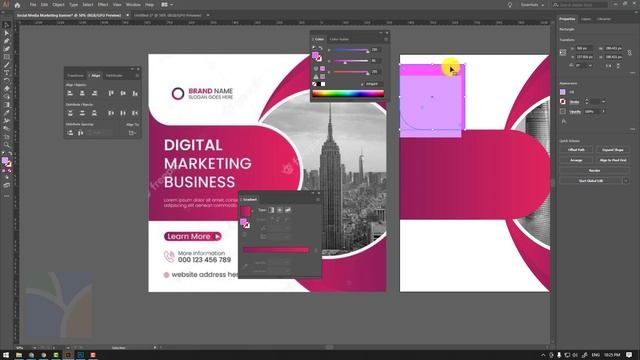Show more Transform options
This screenshot has height=360, width=640.
(633, 73)
